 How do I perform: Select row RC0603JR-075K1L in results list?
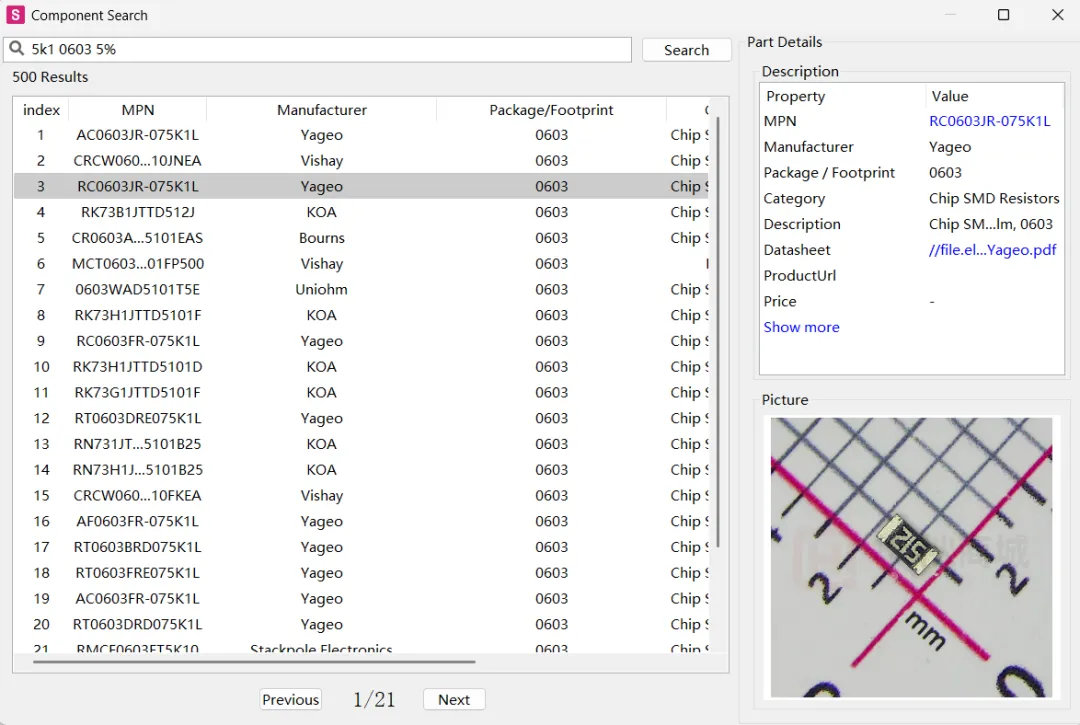(x=362, y=187)
